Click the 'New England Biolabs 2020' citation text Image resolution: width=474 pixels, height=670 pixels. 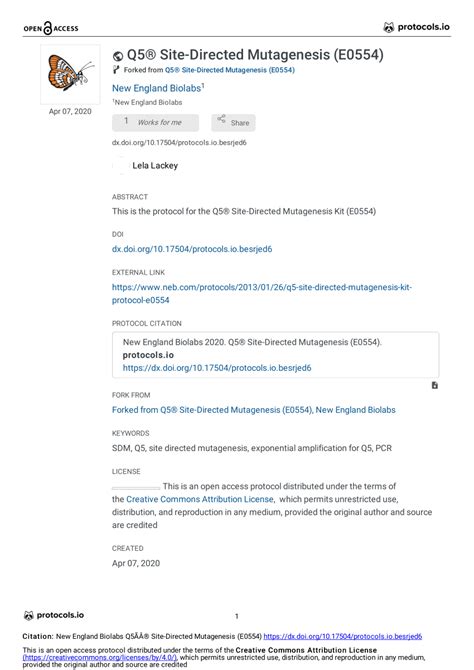[x=252, y=342]
